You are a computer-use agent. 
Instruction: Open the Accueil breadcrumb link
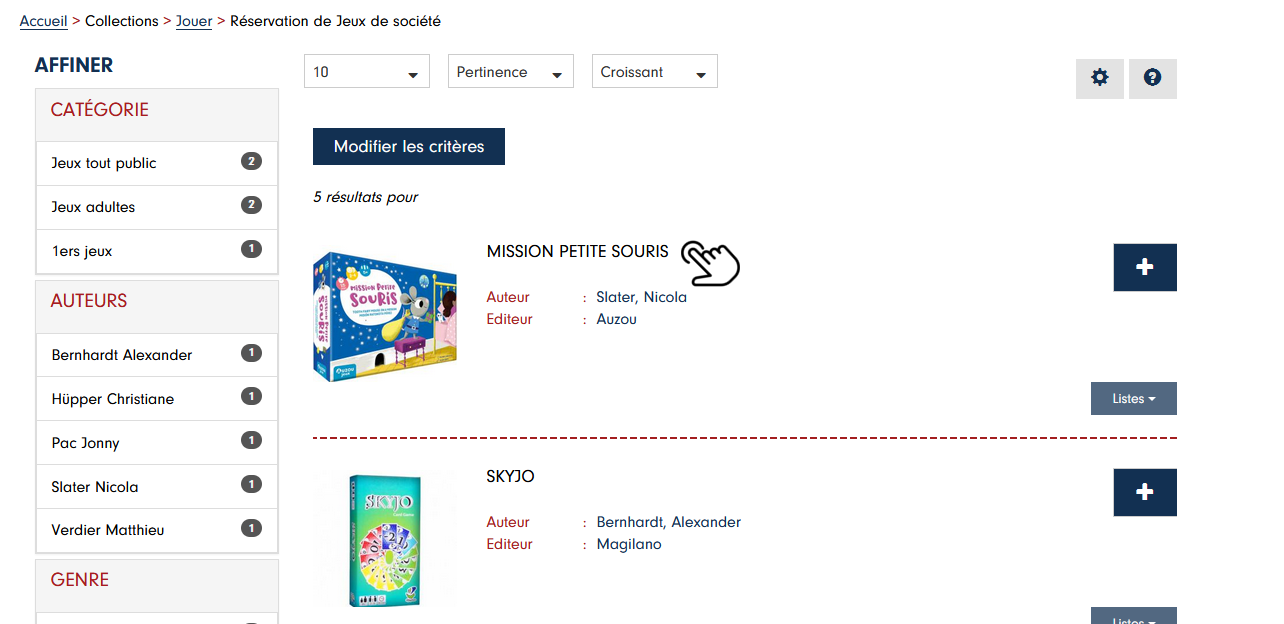pos(43,20)
